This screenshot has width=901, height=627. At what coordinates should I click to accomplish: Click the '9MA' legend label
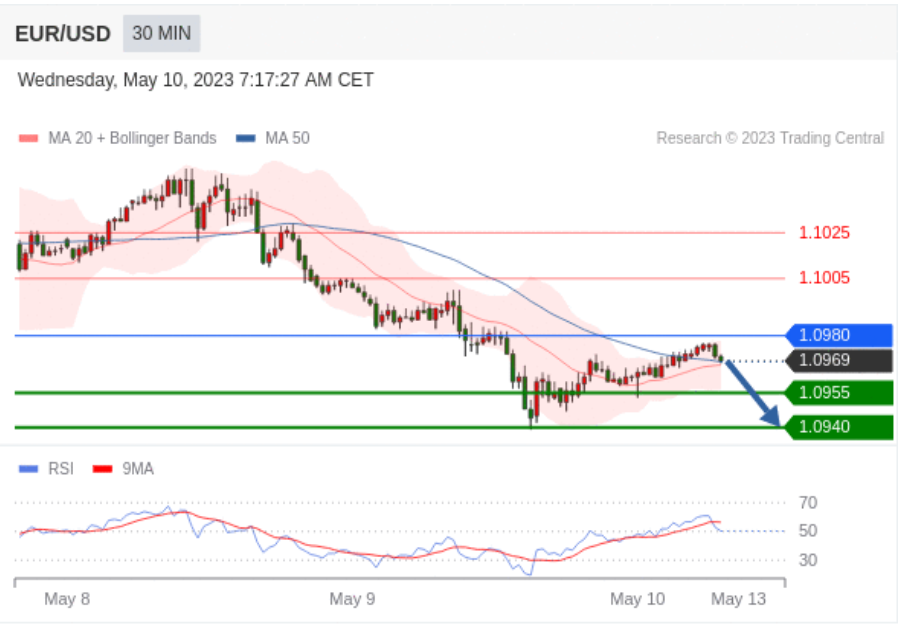tap(138, 470)
